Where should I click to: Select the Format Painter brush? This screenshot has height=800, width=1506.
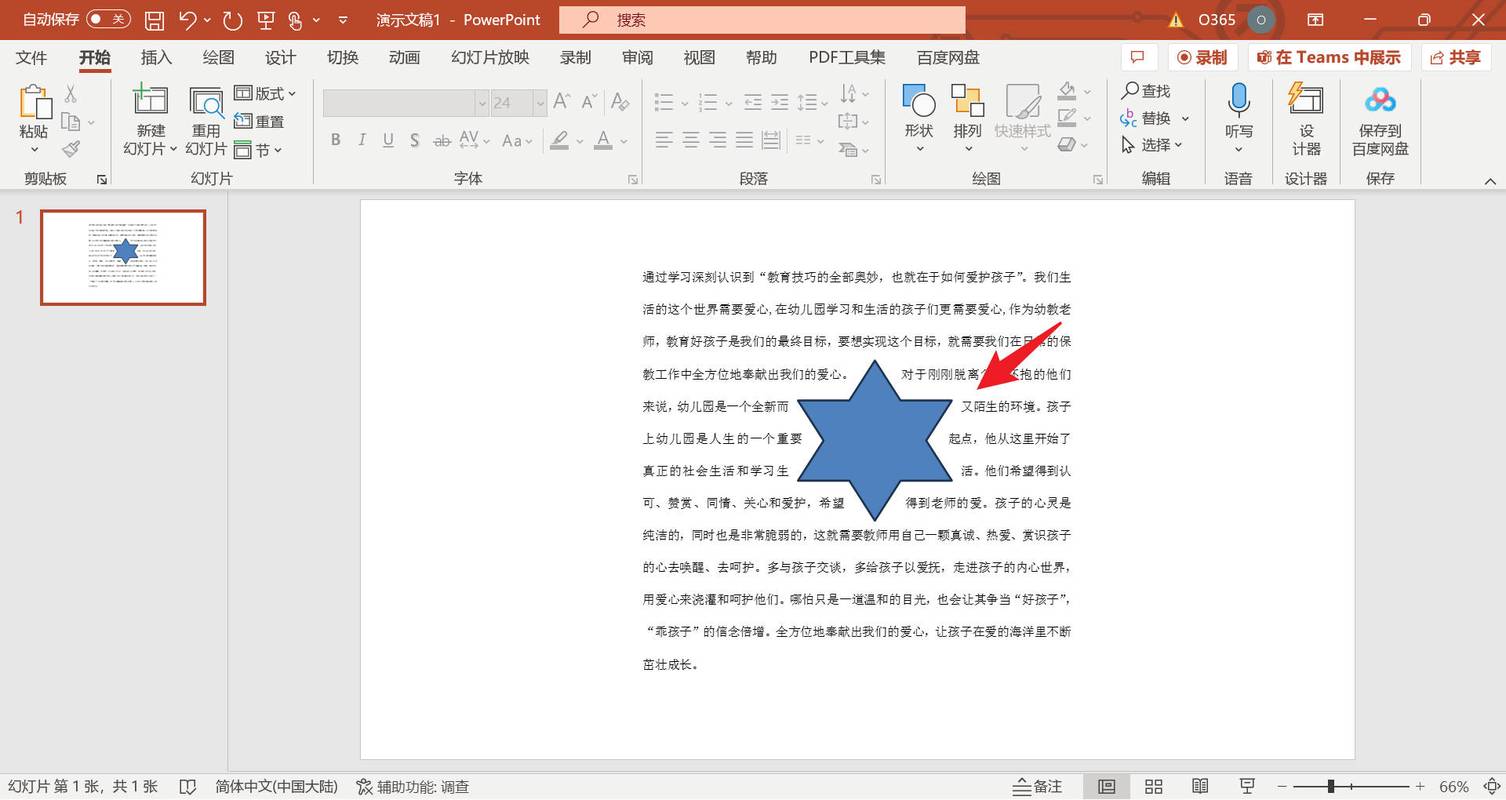[x=71, y=149]
